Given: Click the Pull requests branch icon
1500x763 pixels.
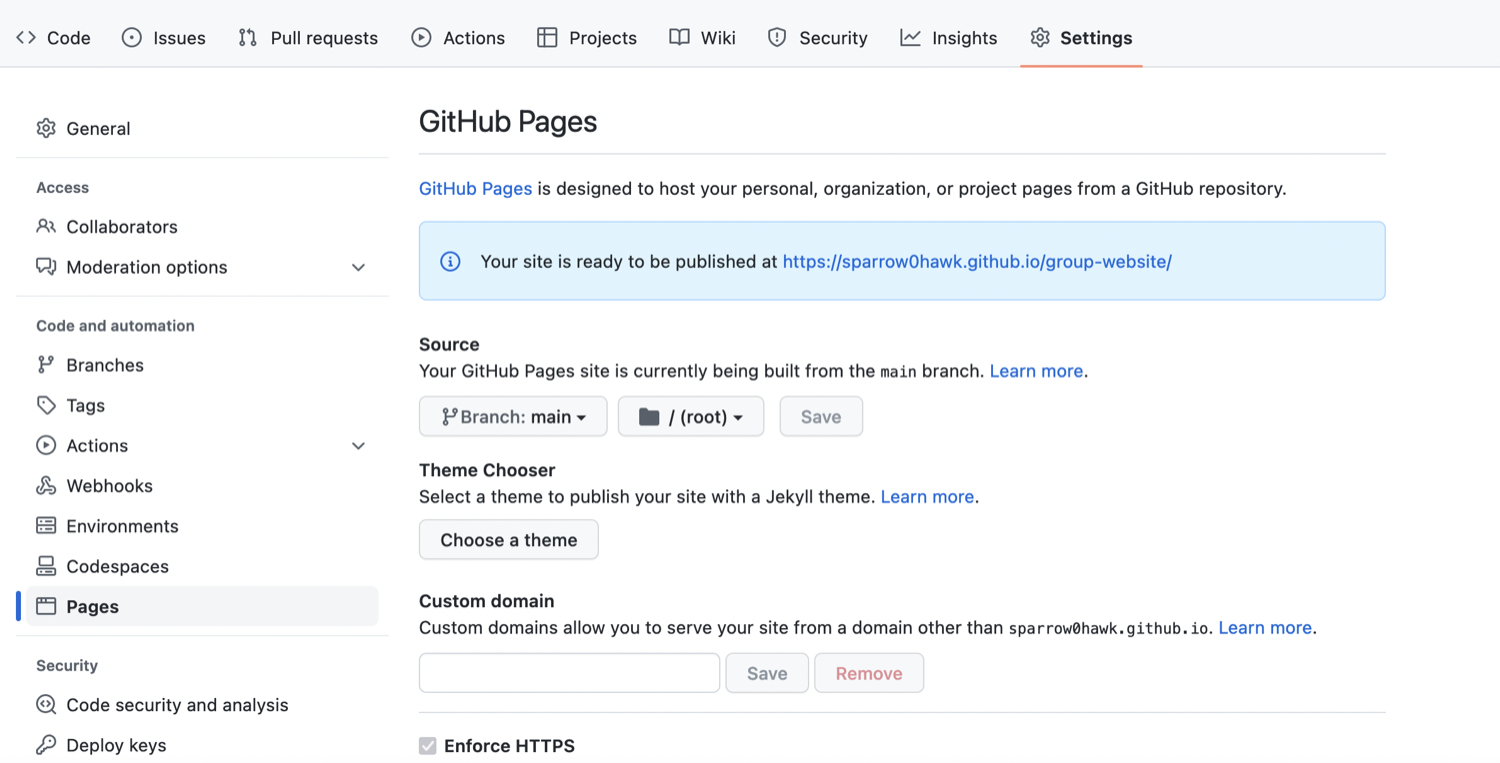Looking at the screenshot, I should [x=248, y=38].
